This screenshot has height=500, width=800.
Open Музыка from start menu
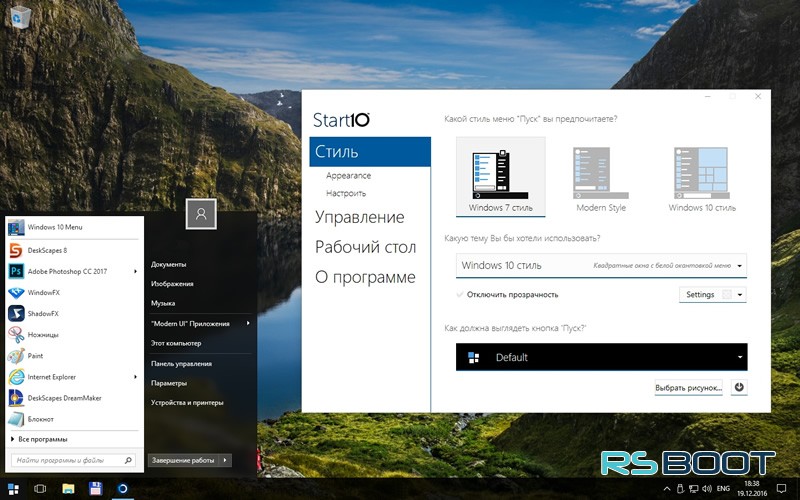[x=163, y=303]
